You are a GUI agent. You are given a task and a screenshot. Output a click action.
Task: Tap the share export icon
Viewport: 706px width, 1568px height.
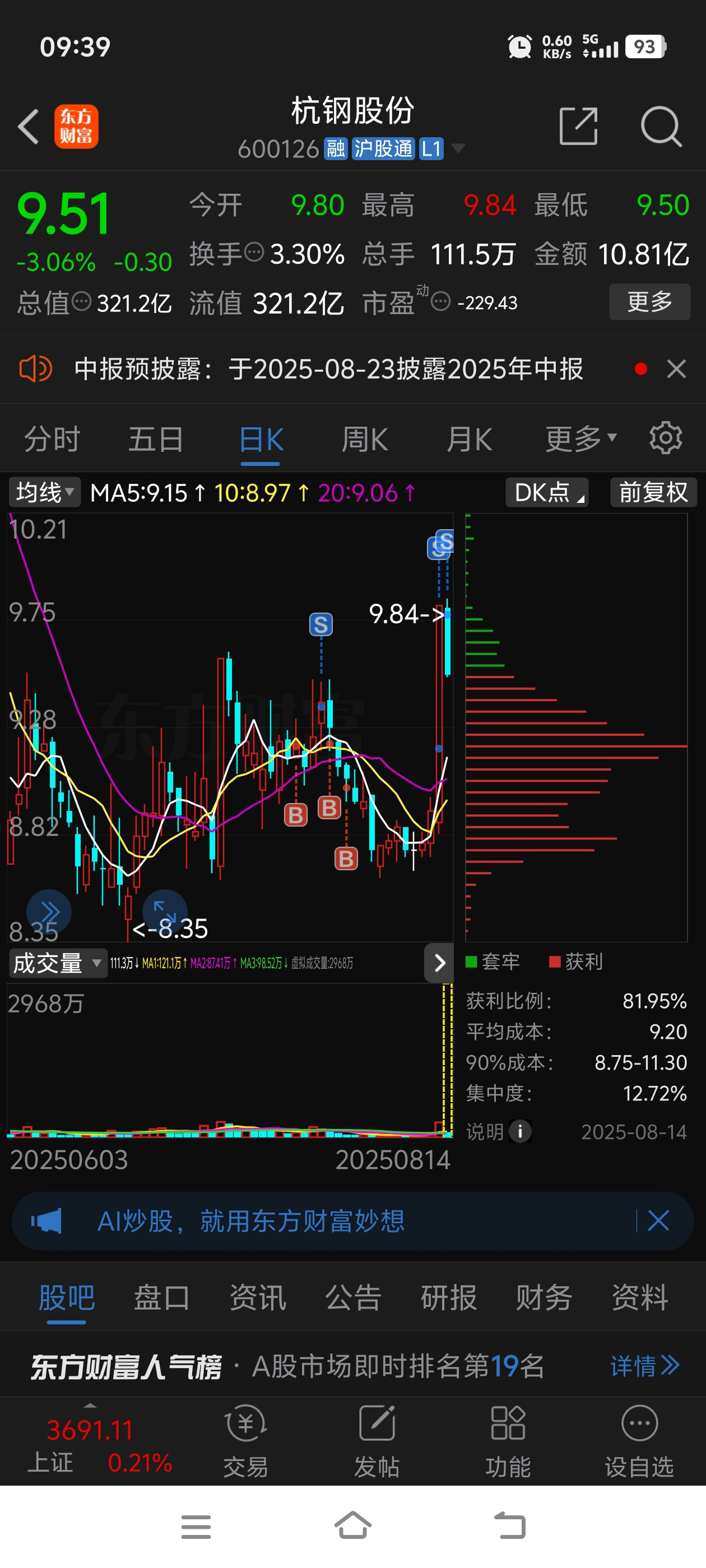point(578,127)
